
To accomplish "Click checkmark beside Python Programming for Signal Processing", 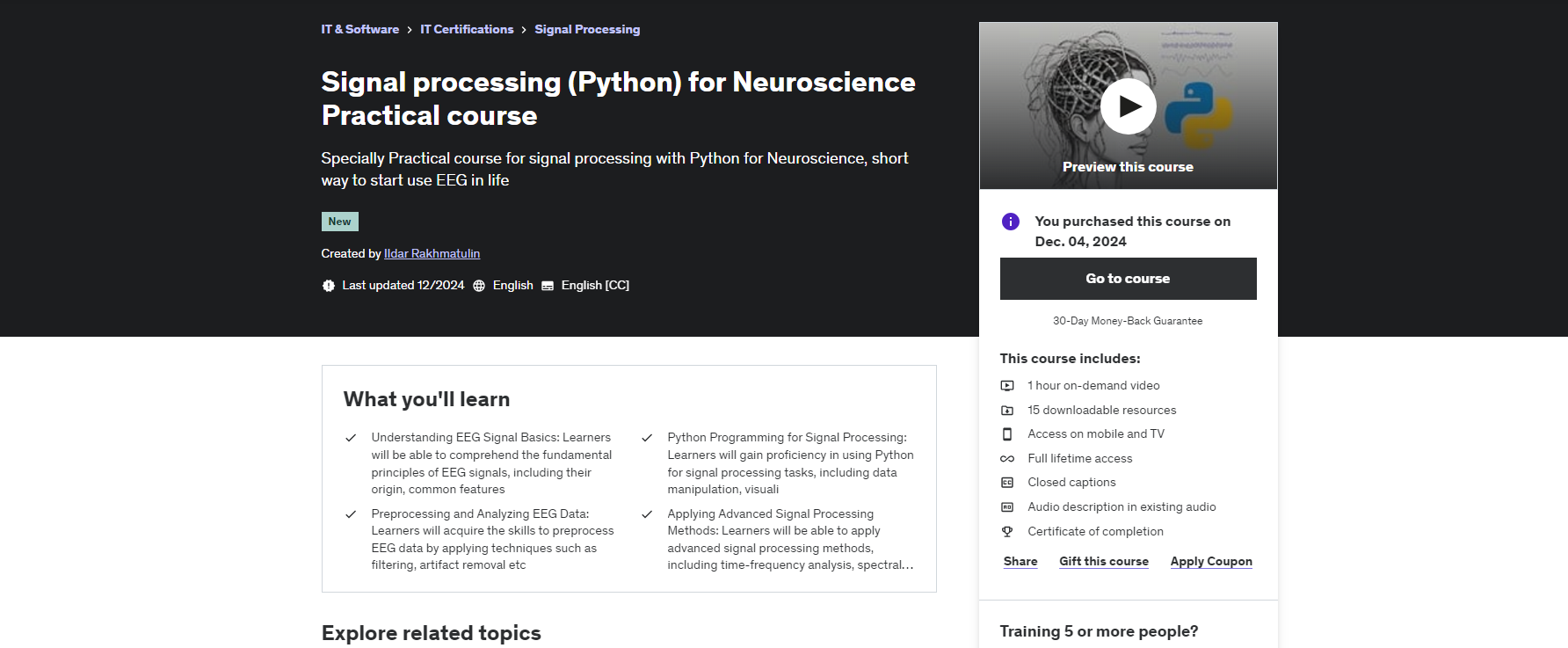I will coord(647,438).
